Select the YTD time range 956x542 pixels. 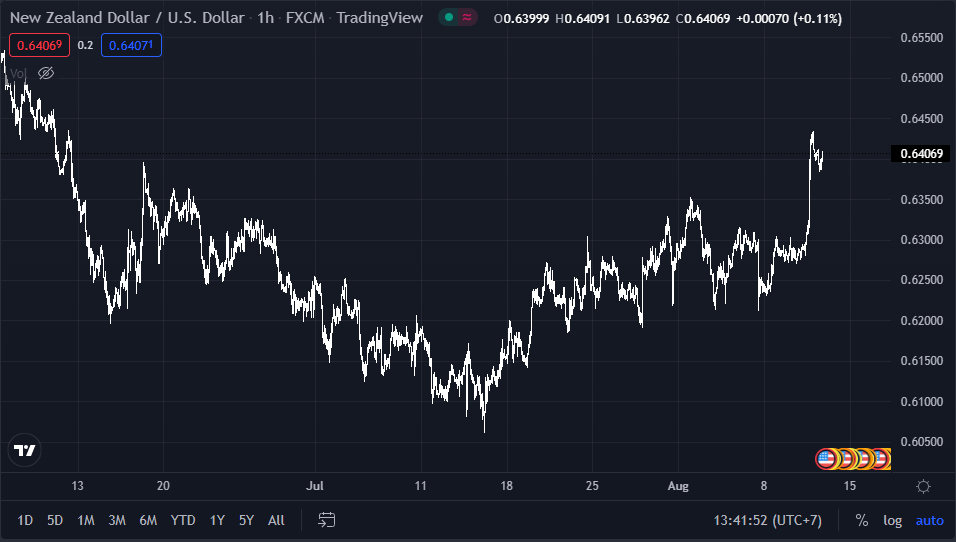click(x=183, y=520)
